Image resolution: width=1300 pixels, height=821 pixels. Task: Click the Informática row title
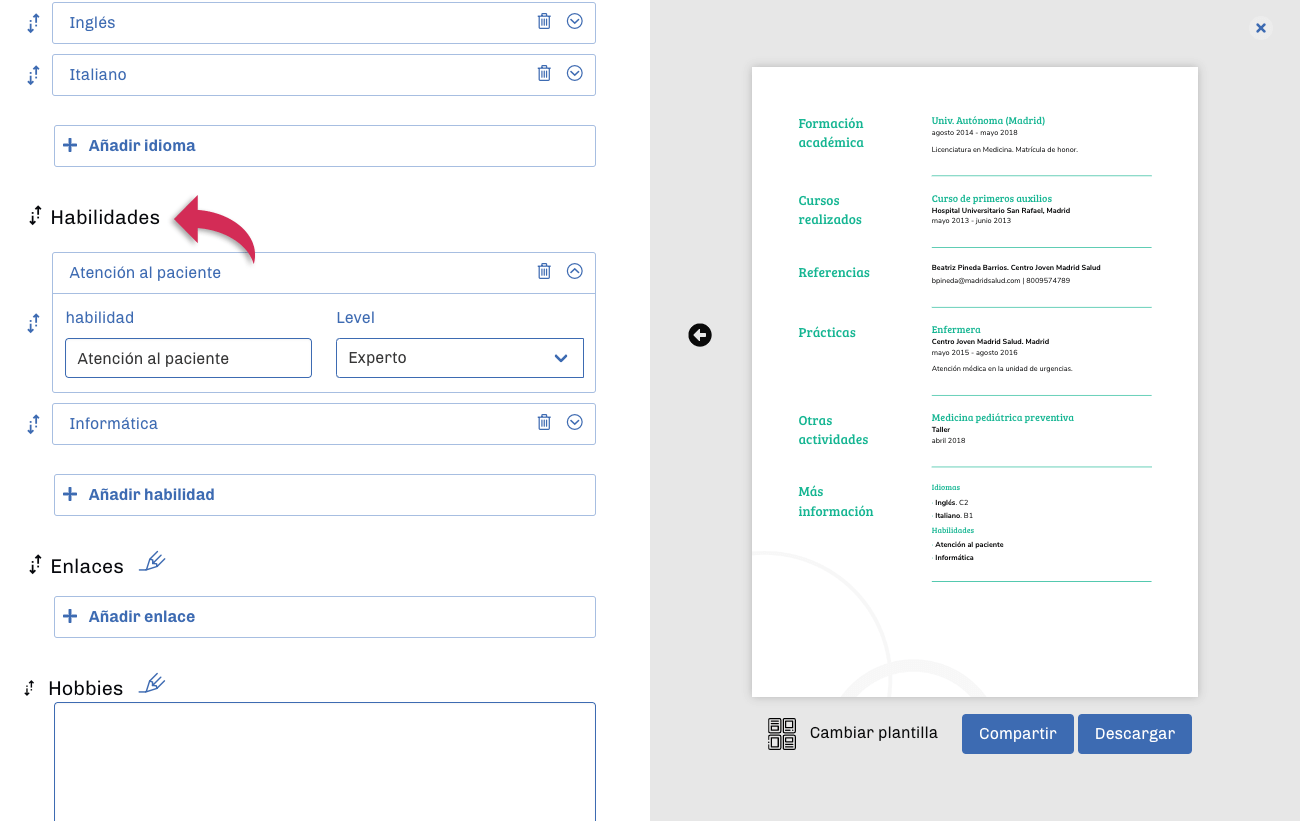click(x=113, y=424)
